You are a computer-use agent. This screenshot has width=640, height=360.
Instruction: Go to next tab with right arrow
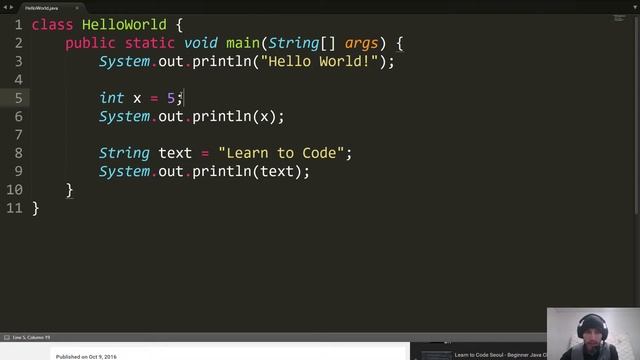11,7
